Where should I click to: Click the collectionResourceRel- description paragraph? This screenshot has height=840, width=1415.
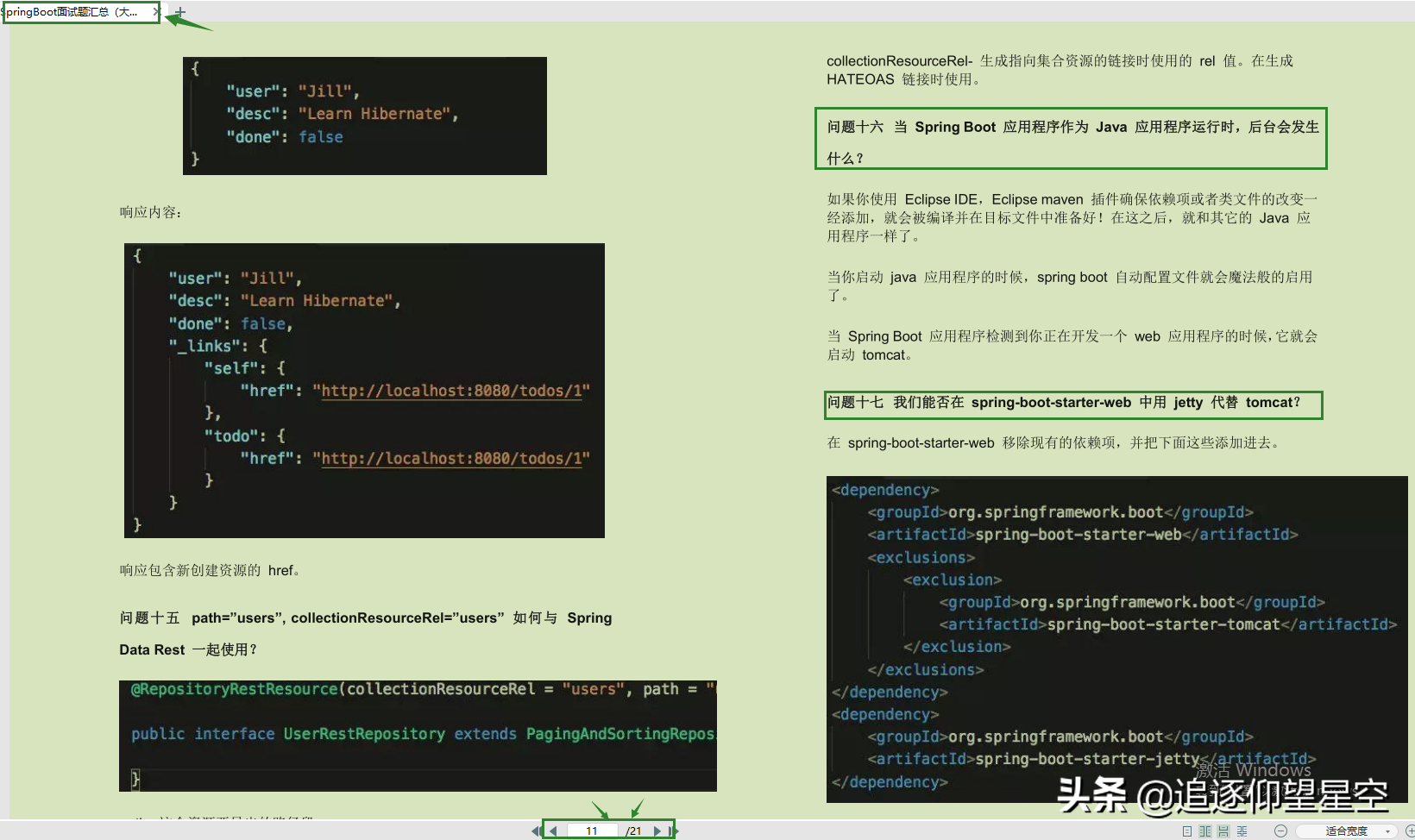tap(1060, 70)
